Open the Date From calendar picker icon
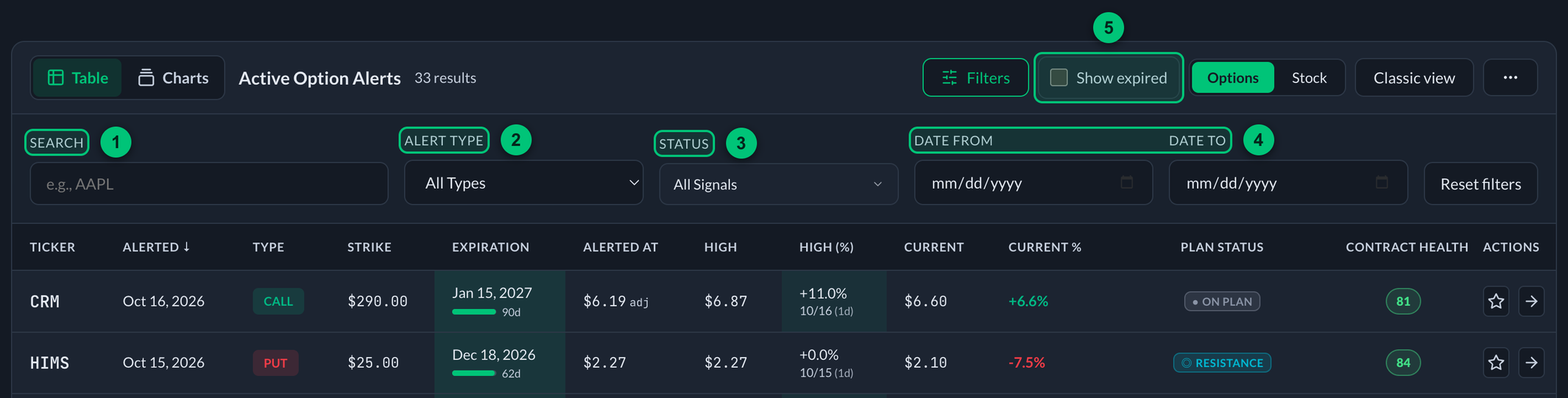The height and width of the screenshot is (398, 1568). [1126, 182]
